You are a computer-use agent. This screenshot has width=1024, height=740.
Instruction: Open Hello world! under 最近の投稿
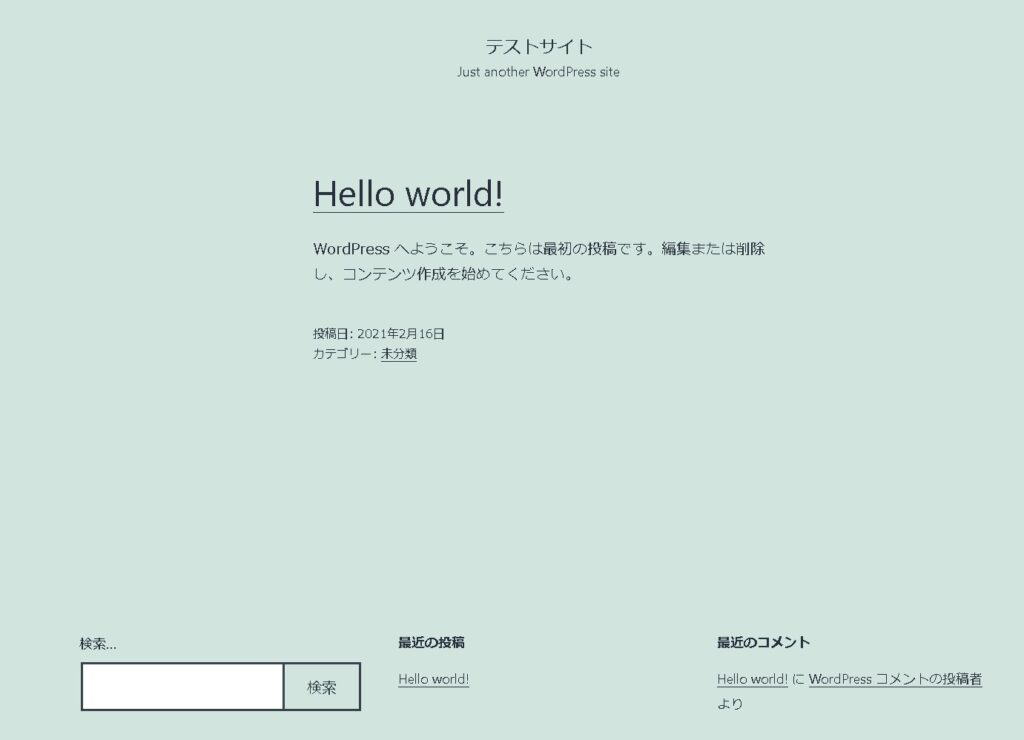433,679
